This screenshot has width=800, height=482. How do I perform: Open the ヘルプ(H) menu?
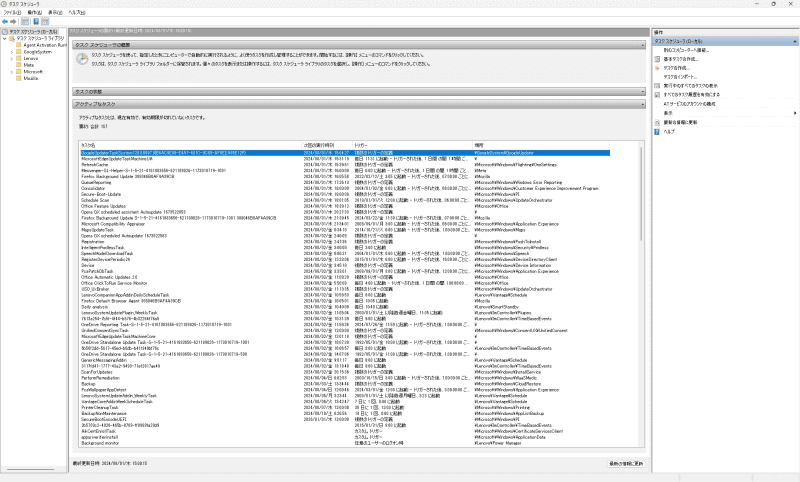click(77, 12)
